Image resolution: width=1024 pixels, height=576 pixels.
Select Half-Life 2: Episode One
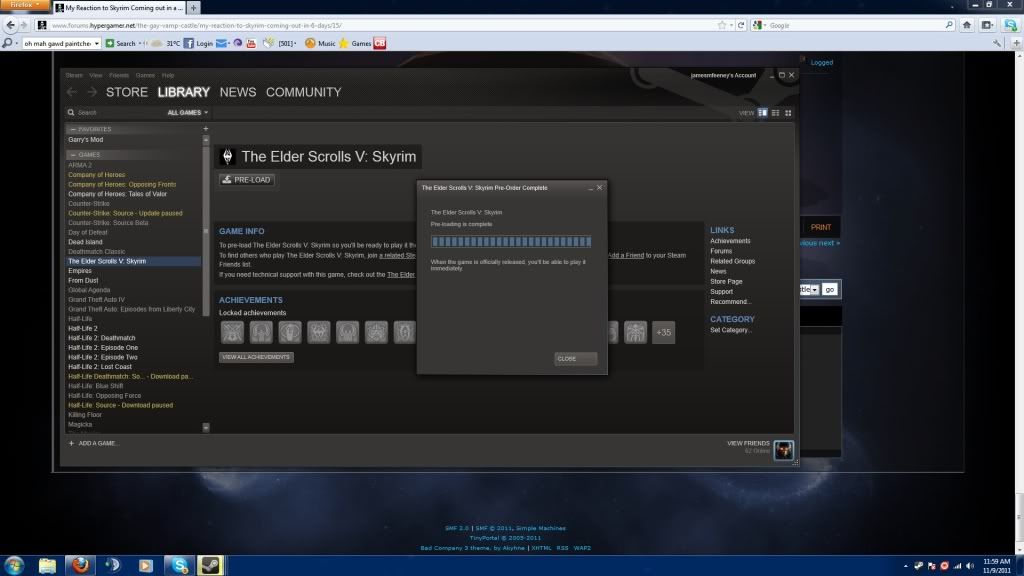pos(103,347)
